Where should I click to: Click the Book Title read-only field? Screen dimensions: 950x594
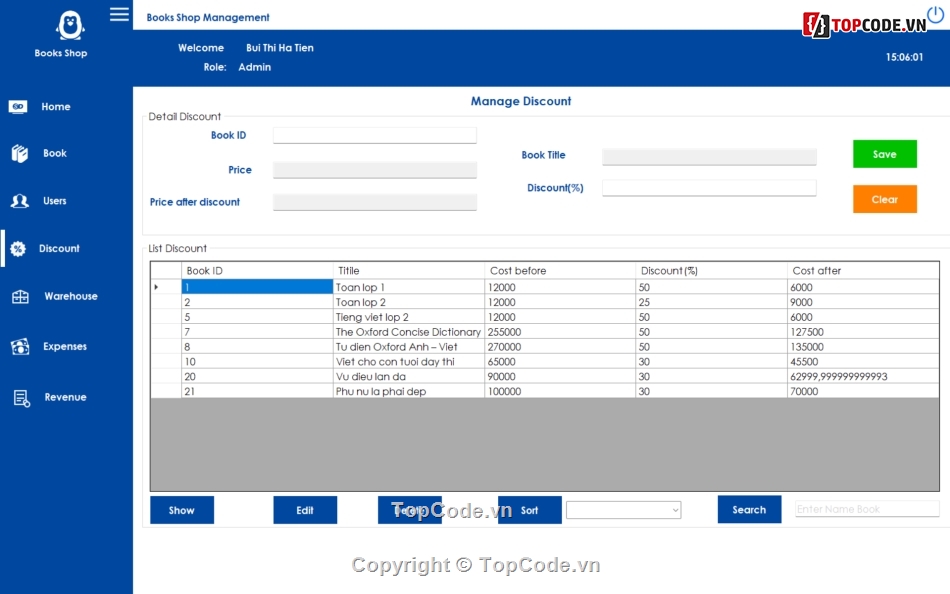(709, 156)
